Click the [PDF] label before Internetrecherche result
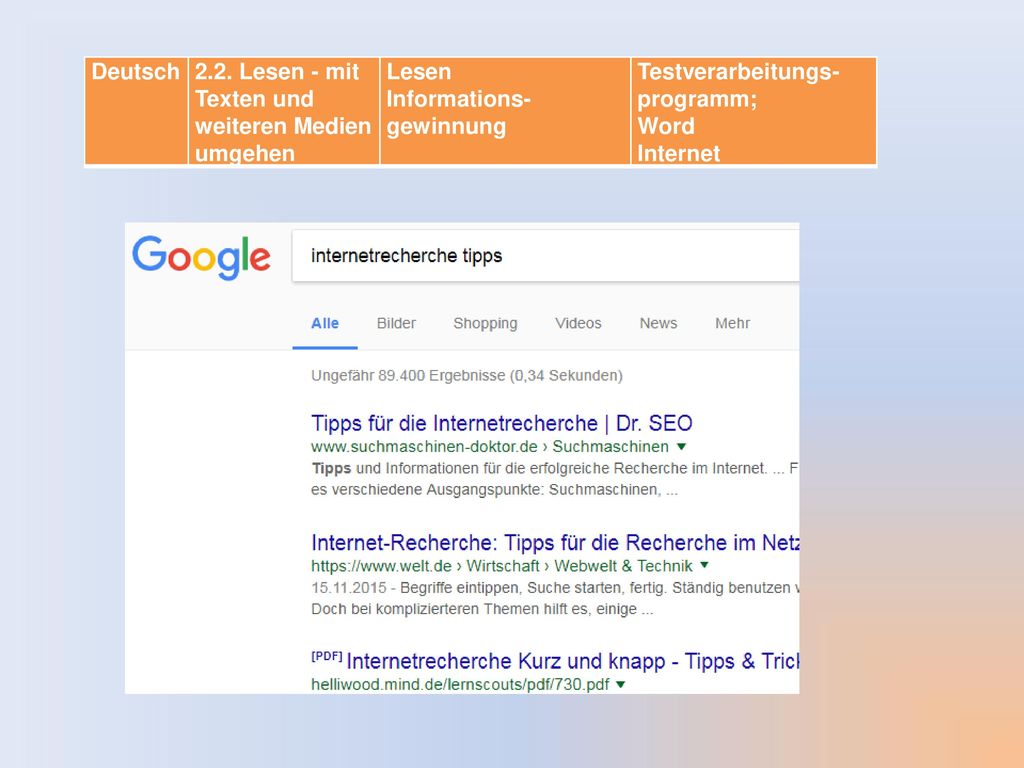Image resolution: width=1024 pixels, height=768 pixels. click(327, 656)
